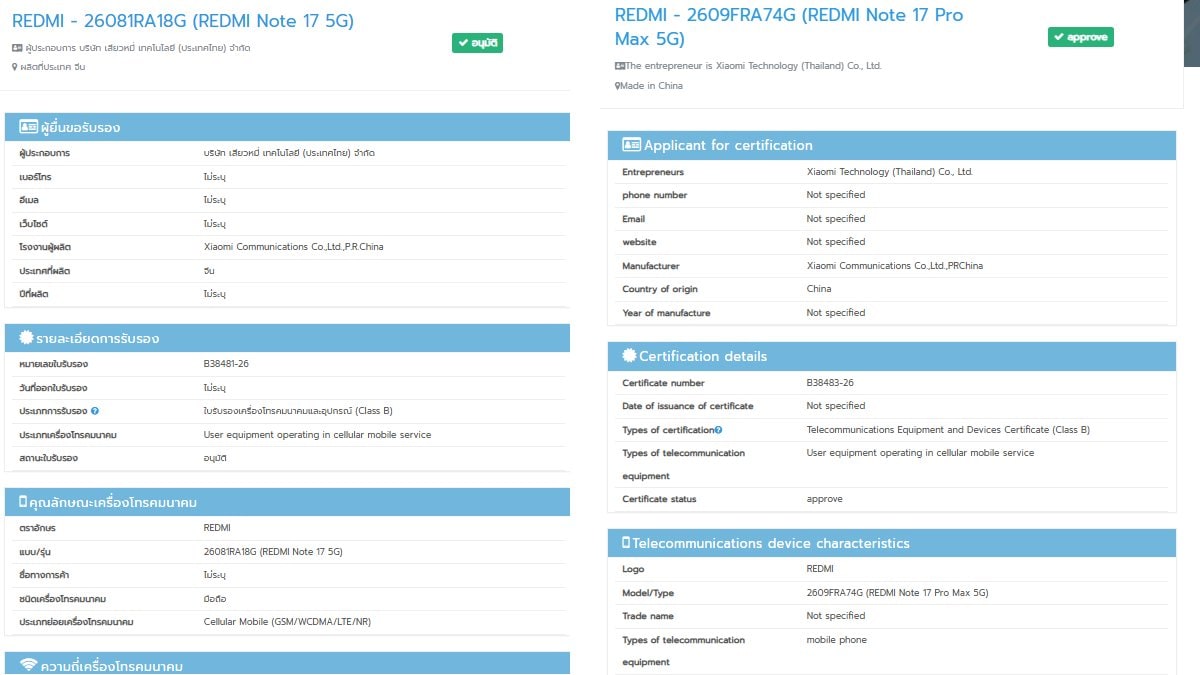Select 'approve' in the Certificate status row

[825, 499]
